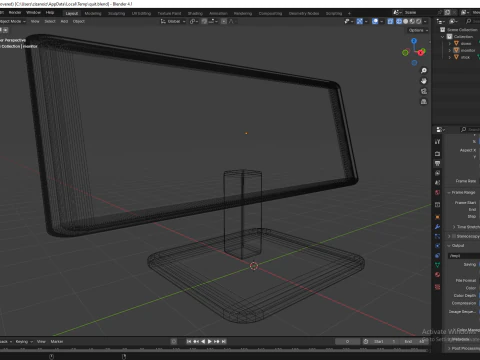Collapse the Output panel
The image size is (480, 360).
click(x=449, y=246)
